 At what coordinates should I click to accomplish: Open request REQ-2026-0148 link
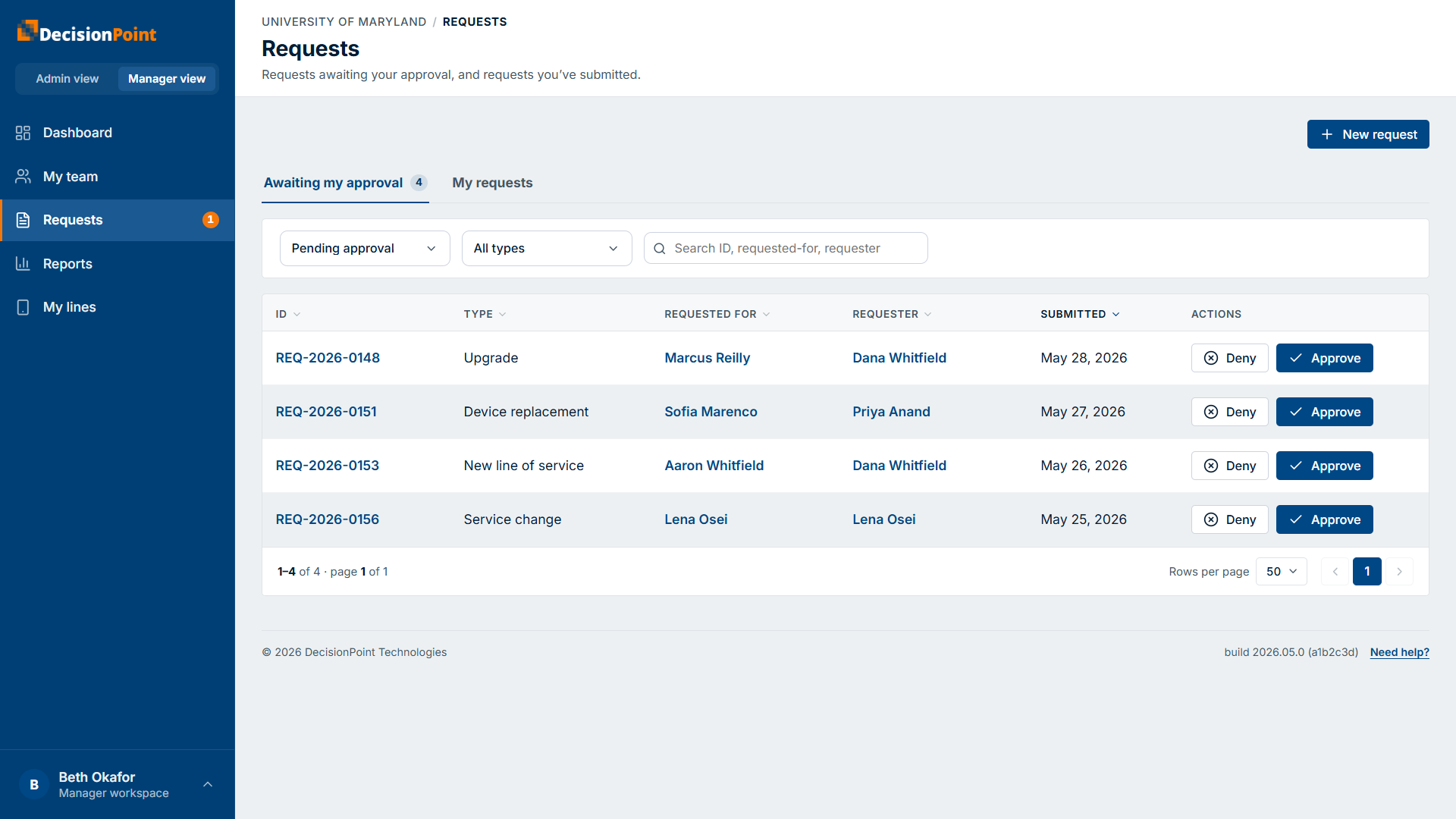(328, 358)
